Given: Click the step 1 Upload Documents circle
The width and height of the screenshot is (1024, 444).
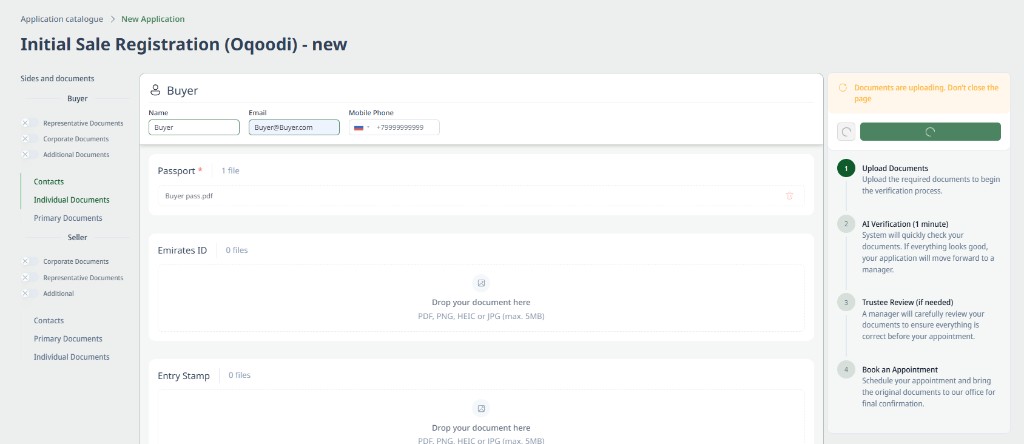Looking at the screenshot, I should click(846, 168).
